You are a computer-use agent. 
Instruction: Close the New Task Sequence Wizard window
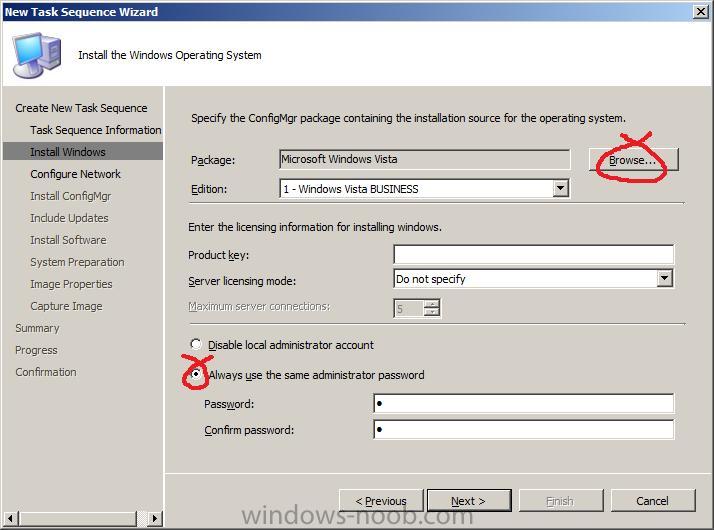[701, 11]
